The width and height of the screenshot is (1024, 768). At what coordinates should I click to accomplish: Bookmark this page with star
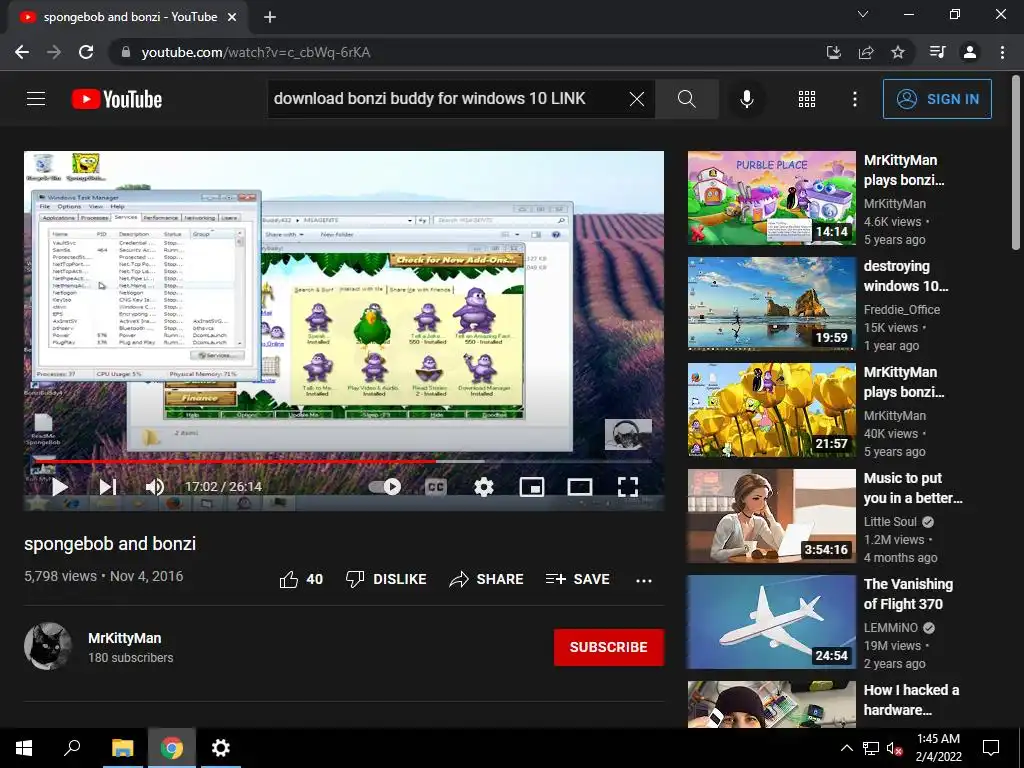(x=898, y=52)
